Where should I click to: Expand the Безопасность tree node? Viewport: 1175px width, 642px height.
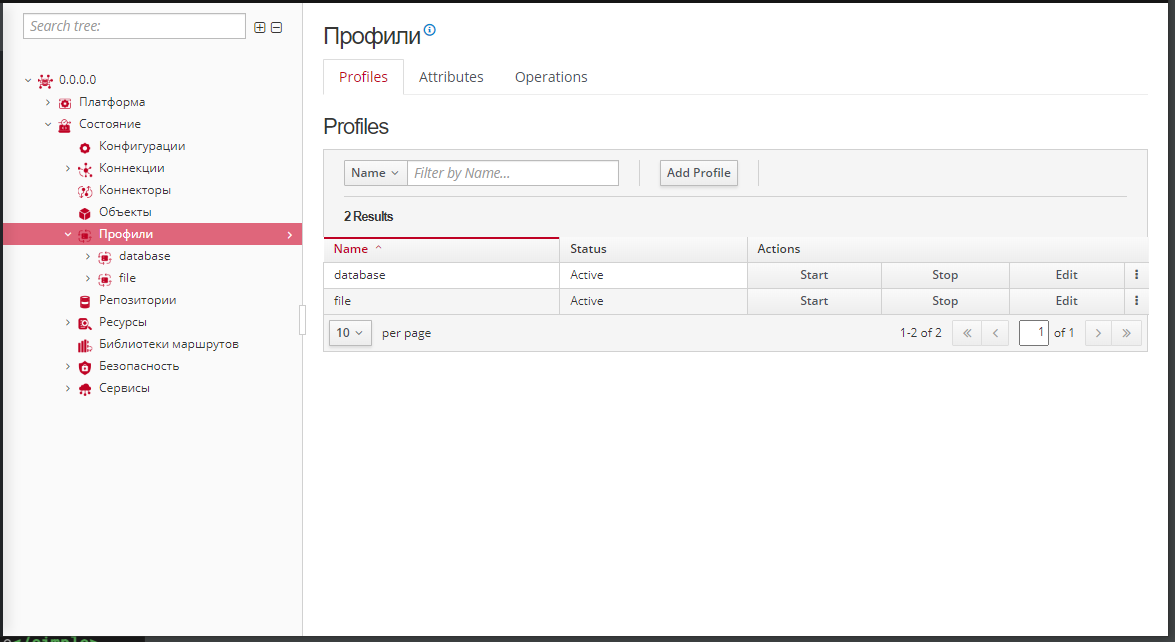point(68,366)
